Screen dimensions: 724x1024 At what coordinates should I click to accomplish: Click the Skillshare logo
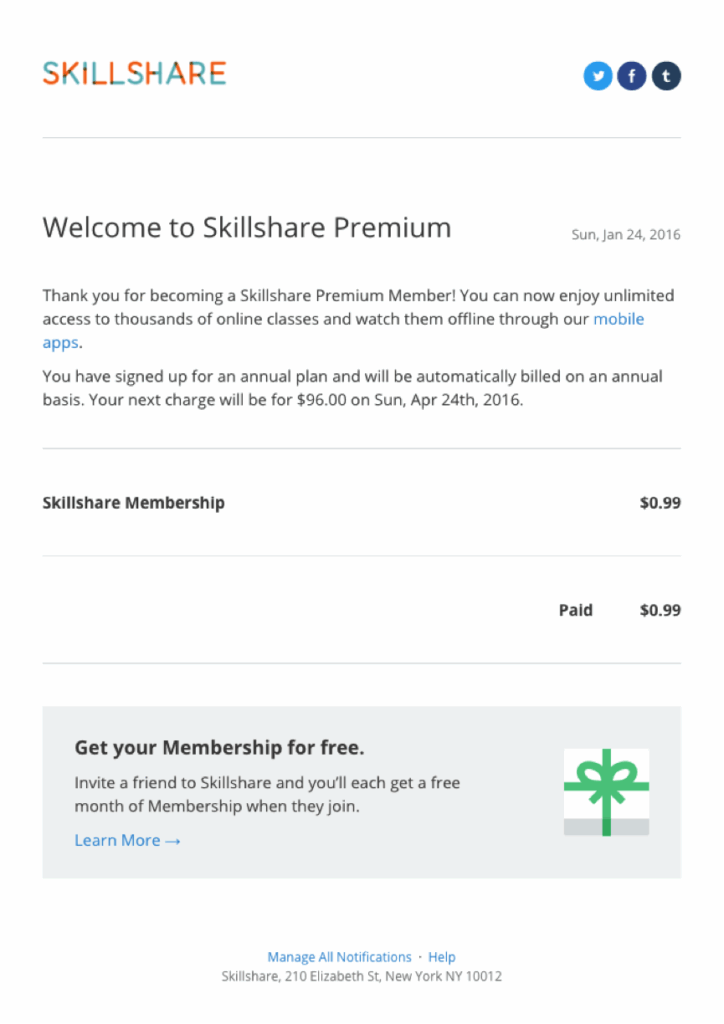tap(134, 73)
